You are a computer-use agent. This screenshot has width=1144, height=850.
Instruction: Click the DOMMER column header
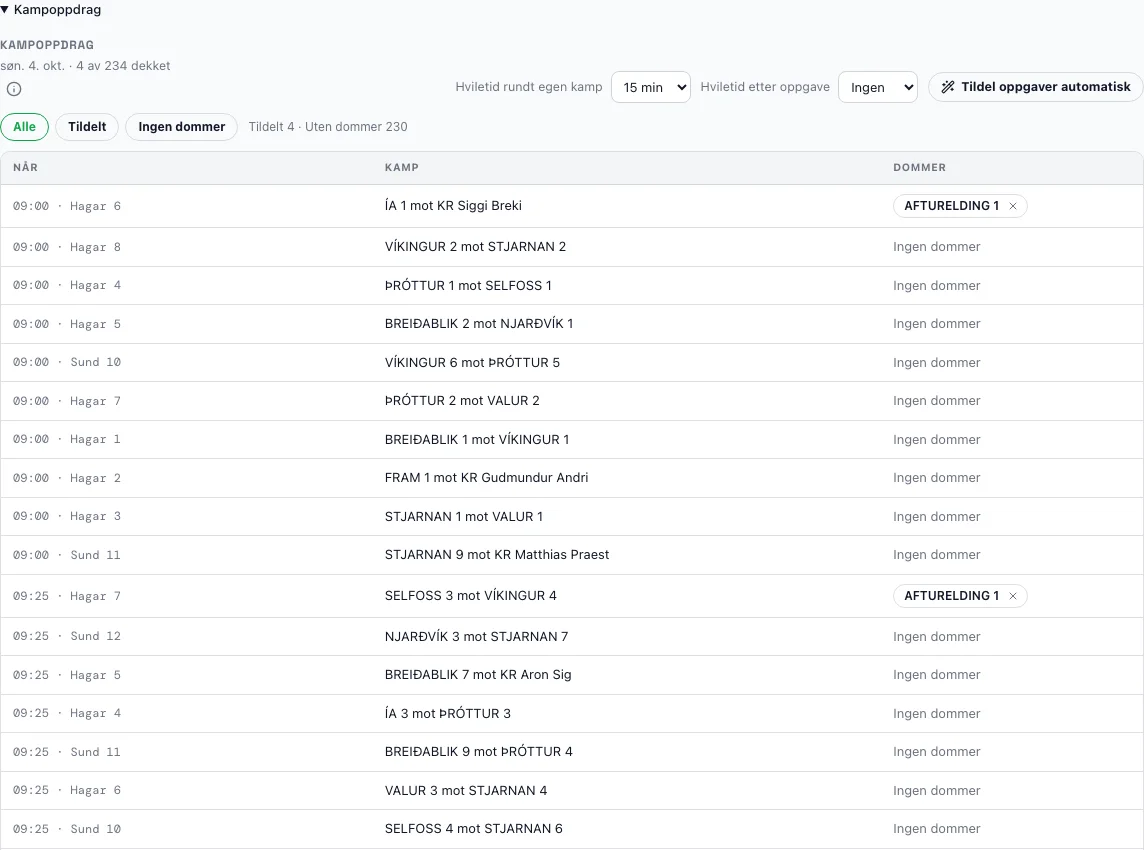point(919,168)
